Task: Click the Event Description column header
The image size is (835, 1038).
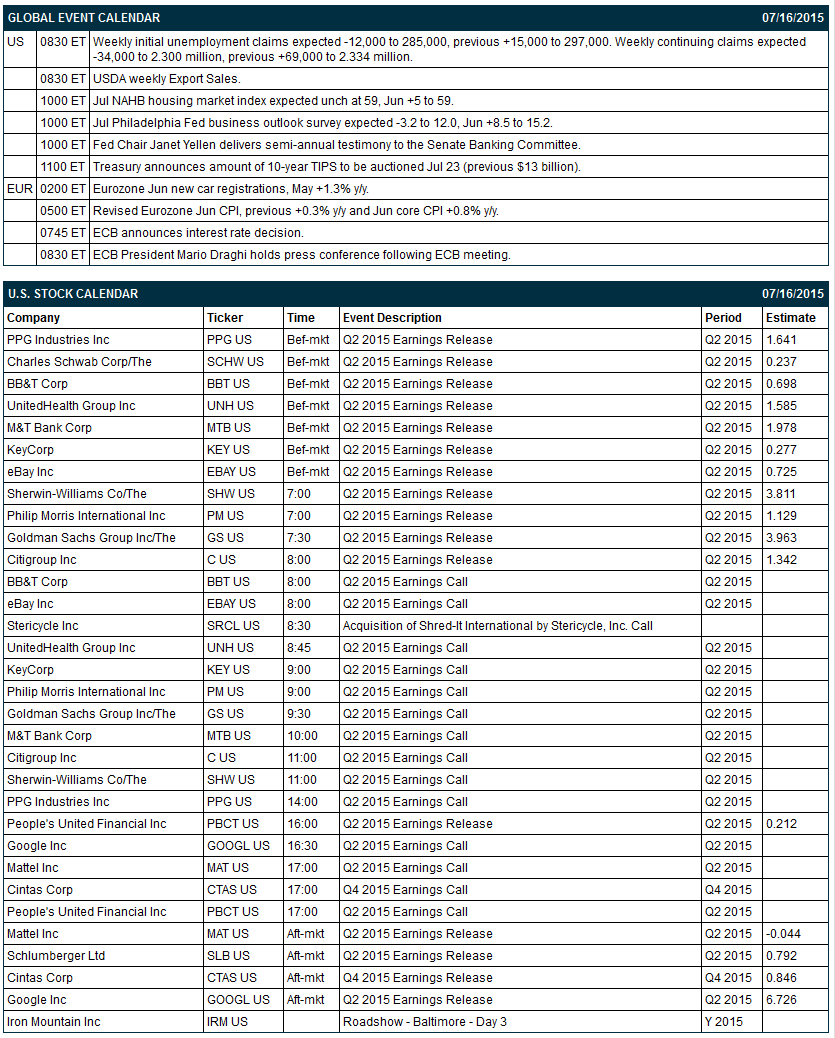Action: 392,318
